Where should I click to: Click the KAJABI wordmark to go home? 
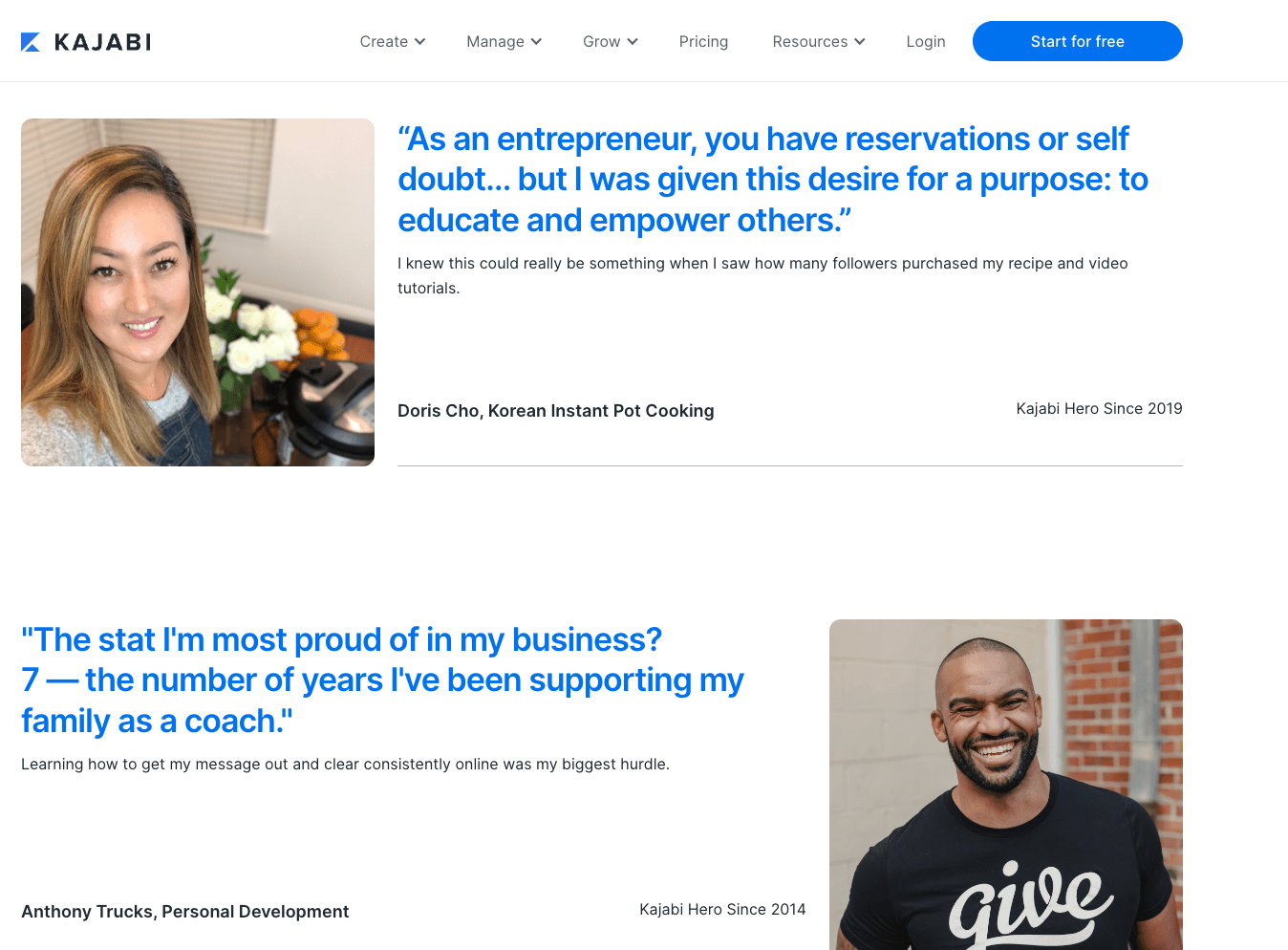pyautogui.click(x=102, y=41)
